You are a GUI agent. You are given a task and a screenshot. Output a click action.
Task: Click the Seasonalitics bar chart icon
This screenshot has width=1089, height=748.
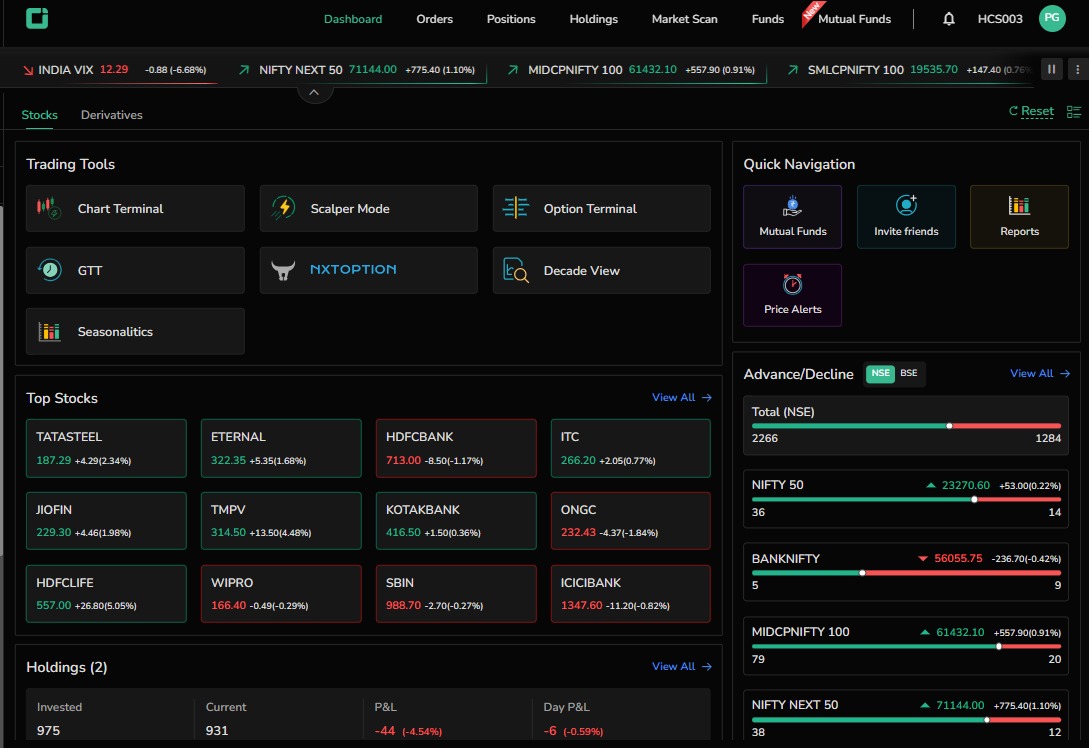(x=49, y=331)
